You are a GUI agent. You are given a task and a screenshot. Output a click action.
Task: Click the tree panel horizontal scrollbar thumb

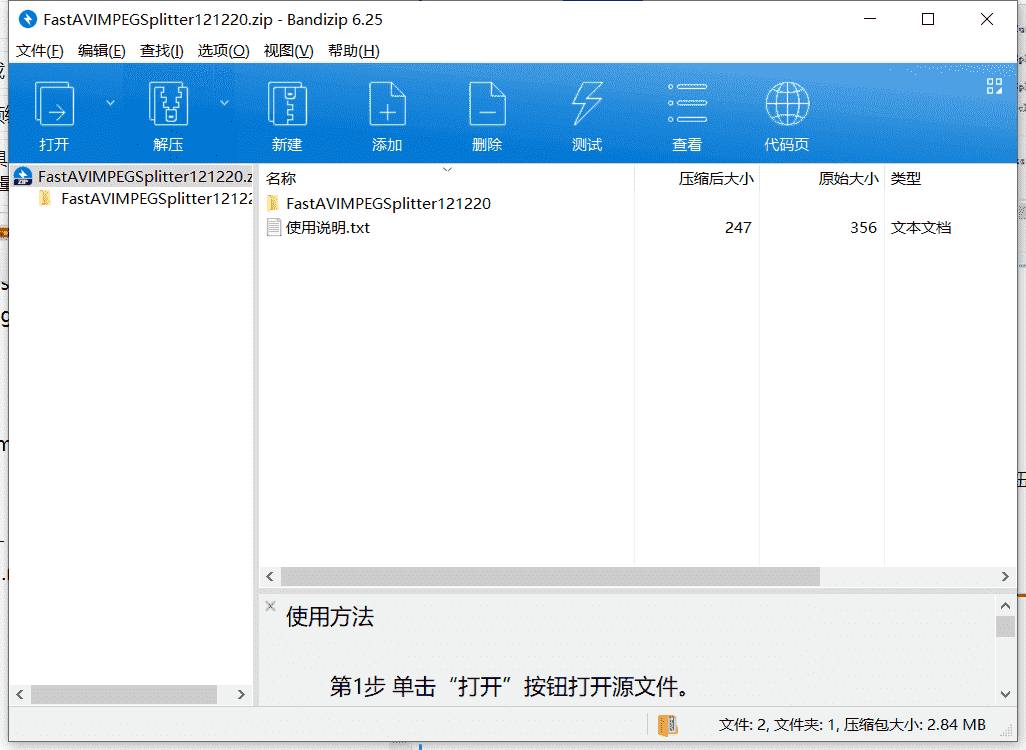pyautogui.click(x=124, y=694)
